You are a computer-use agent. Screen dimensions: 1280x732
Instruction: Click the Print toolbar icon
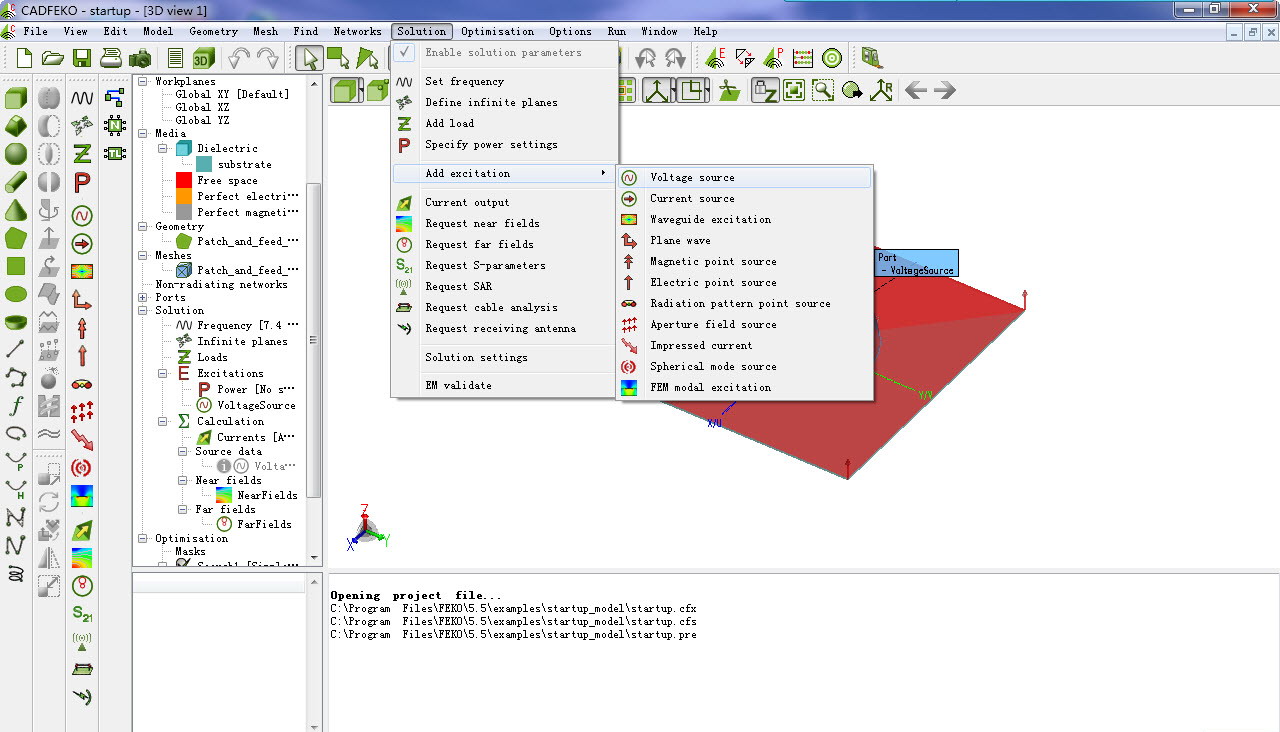[111, 58]
